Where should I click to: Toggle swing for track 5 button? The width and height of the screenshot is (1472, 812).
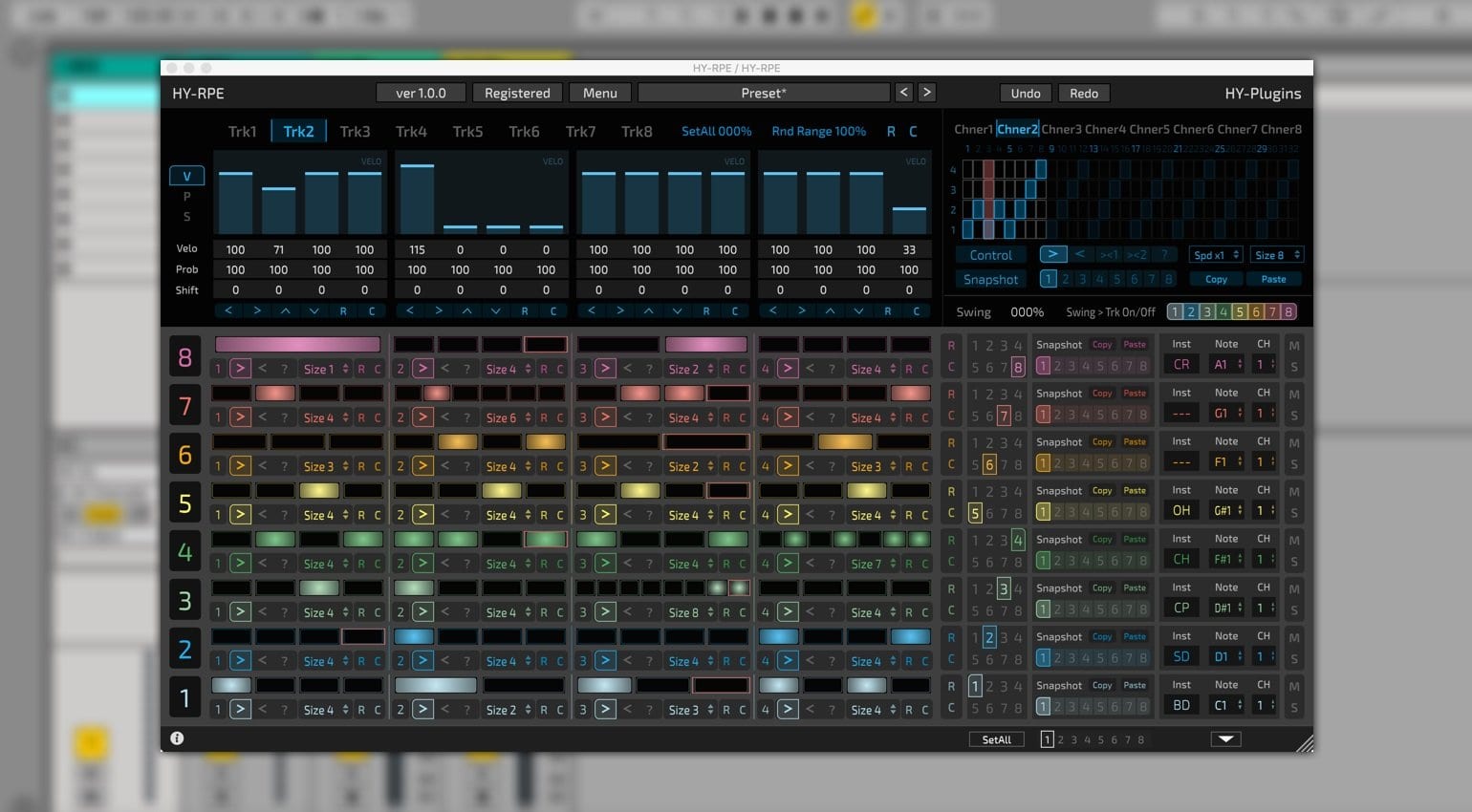pyautogui.click(x=1240, y=311)
